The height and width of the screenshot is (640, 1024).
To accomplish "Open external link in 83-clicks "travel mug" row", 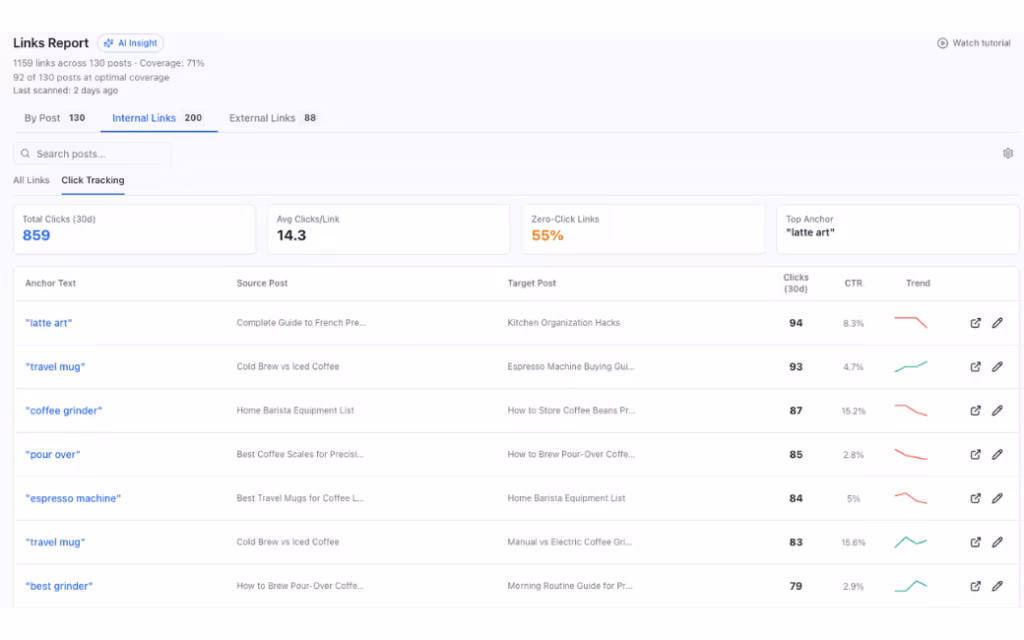I will click(976, 543).
